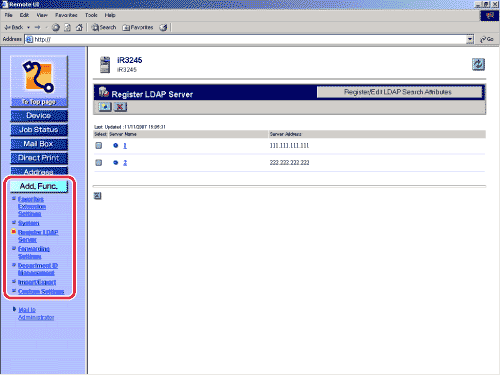Open the Back button history dropdown arrow

point(29,27)
